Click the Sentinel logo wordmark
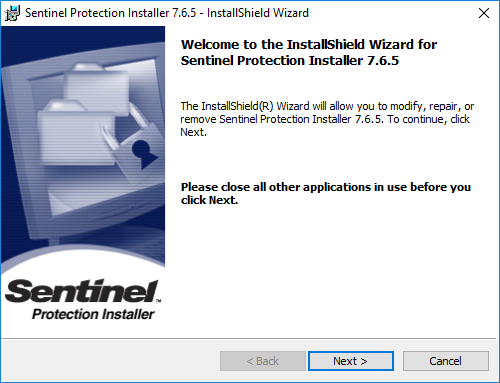Viewport: 500px width, 383px height. tap(81, 291)
